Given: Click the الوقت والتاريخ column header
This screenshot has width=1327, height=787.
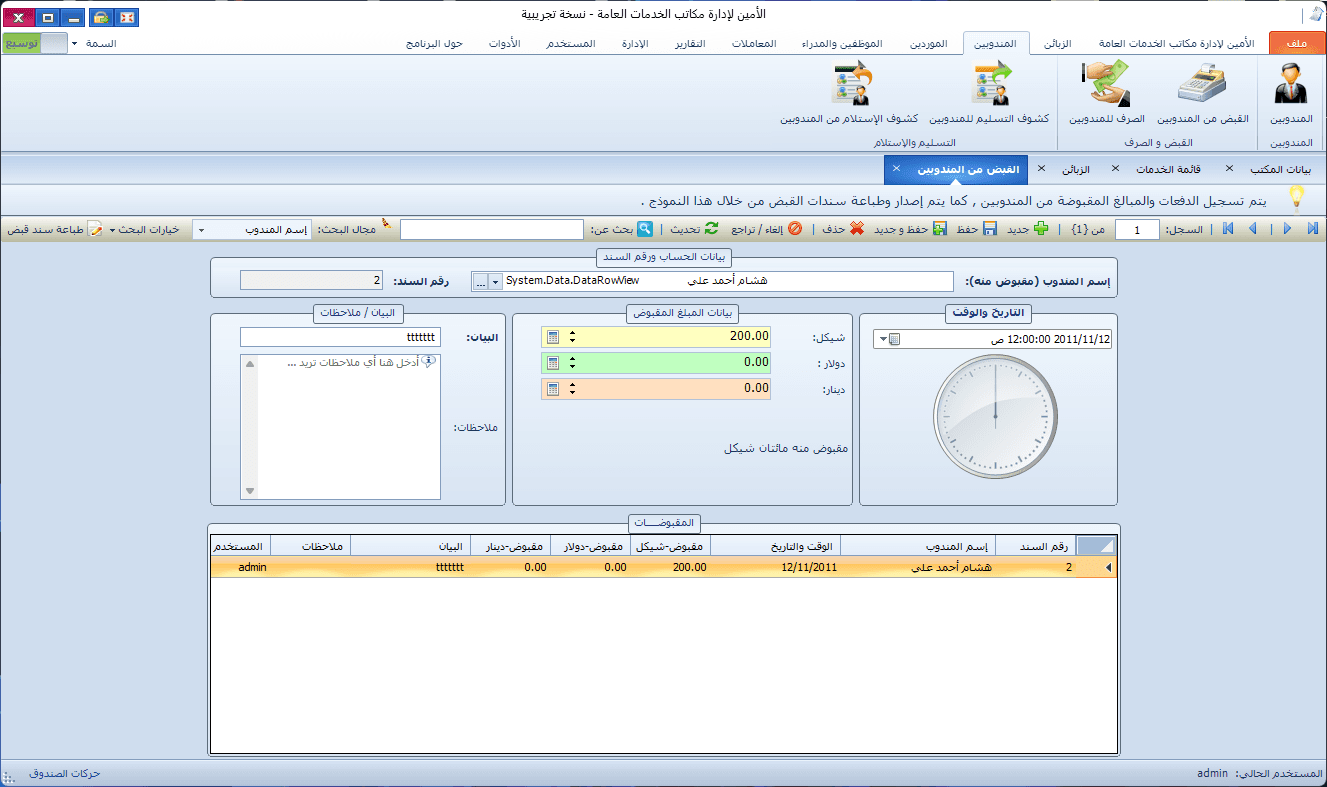Looking at the screenshot, I should [776, 546].
